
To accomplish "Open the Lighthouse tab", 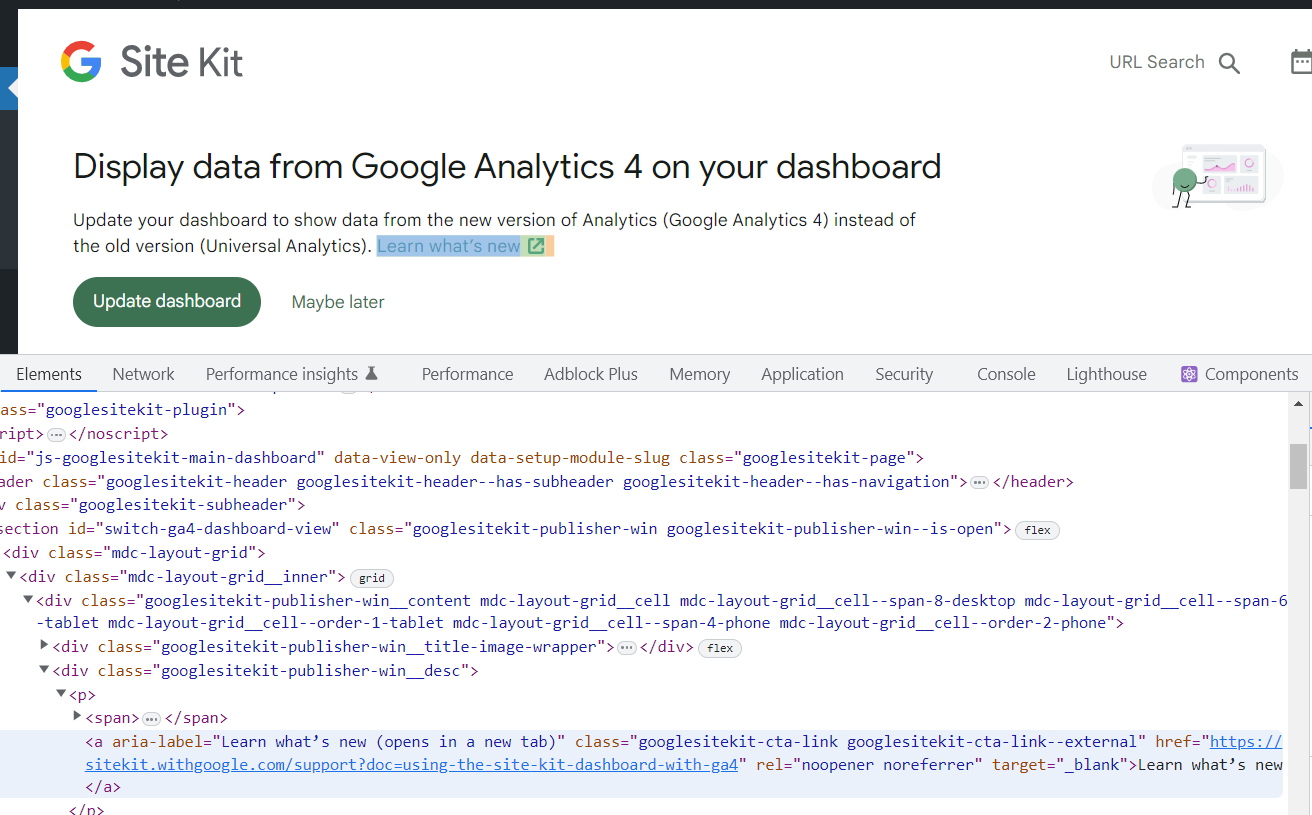I will point(1106,373).
